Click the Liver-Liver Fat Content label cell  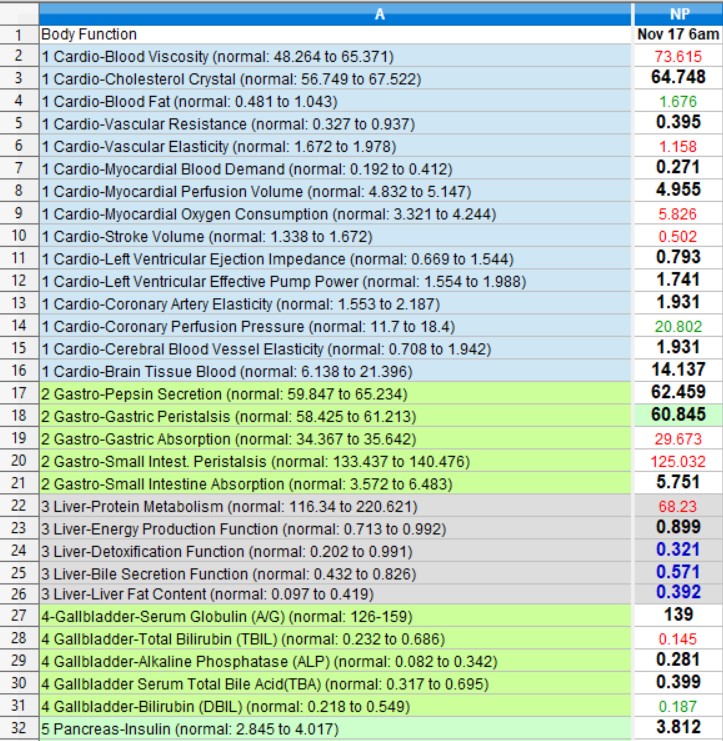335,596
